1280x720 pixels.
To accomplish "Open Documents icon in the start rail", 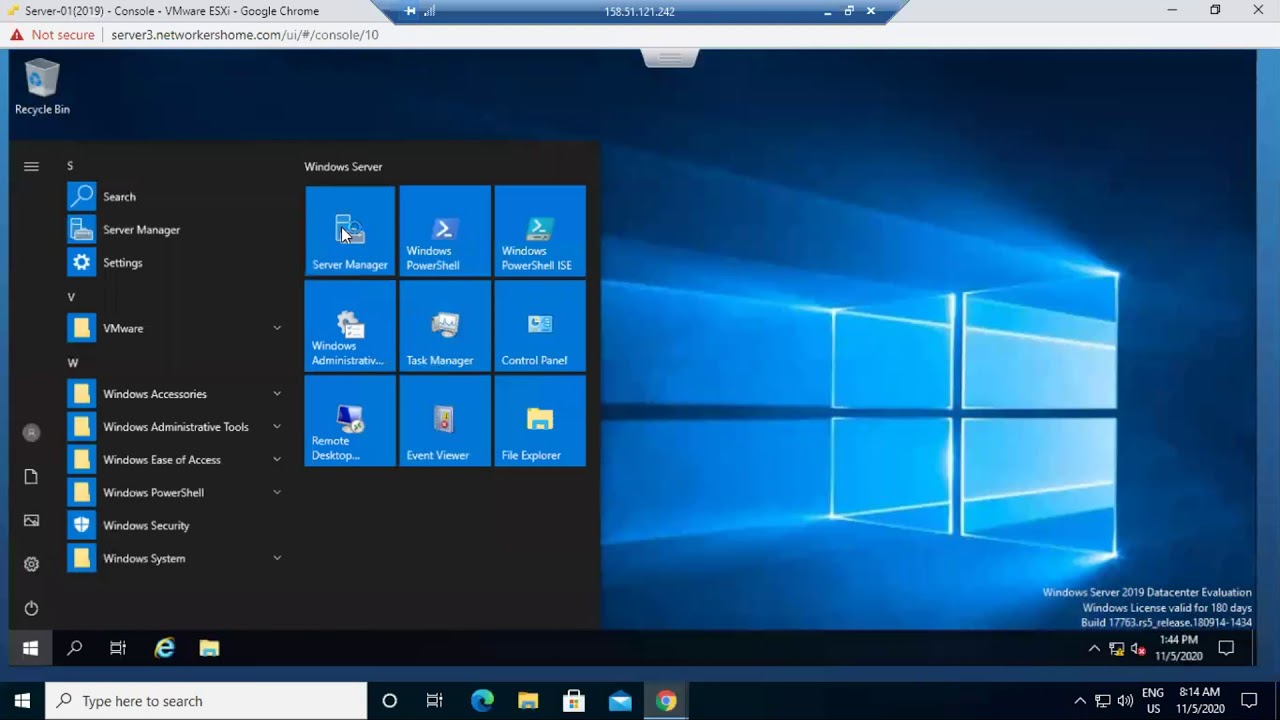I will (x=31, y=477).
